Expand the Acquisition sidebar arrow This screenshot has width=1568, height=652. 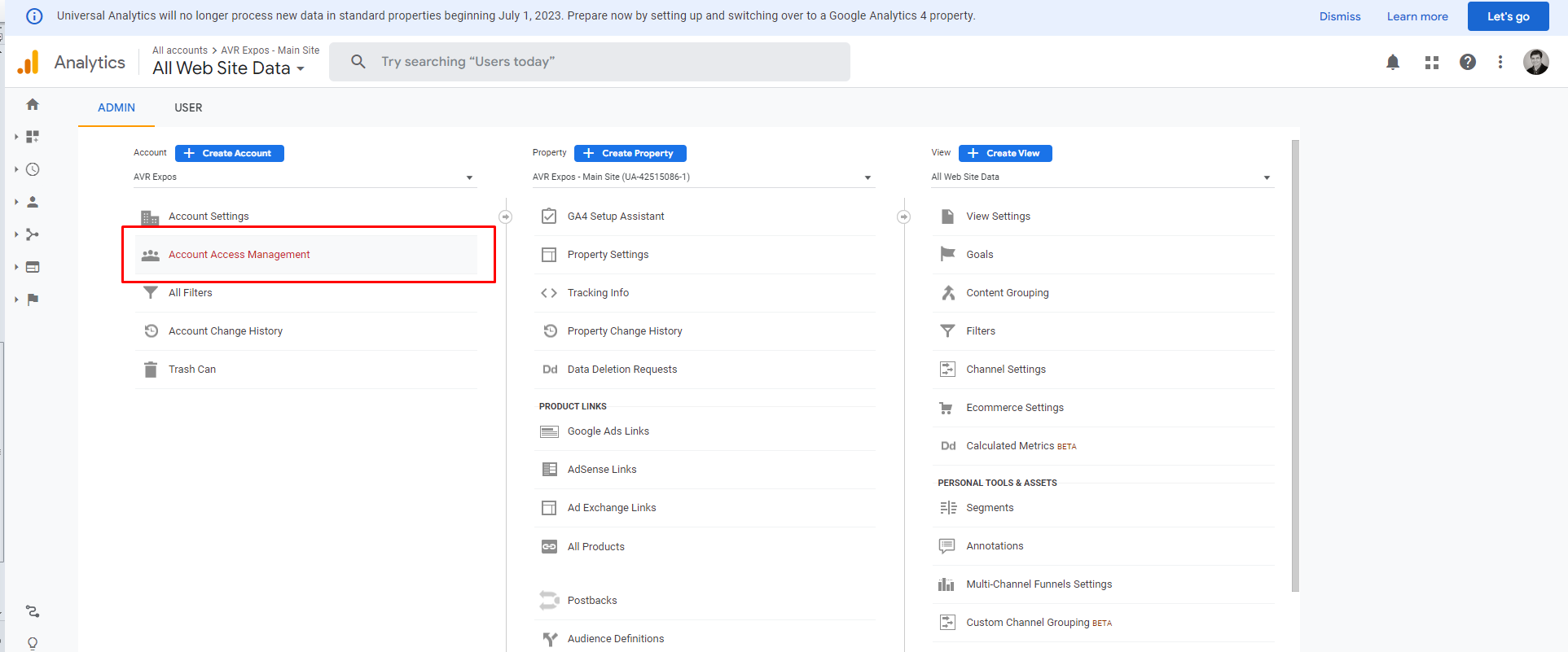pyautogui.click(x=16, y=234)
